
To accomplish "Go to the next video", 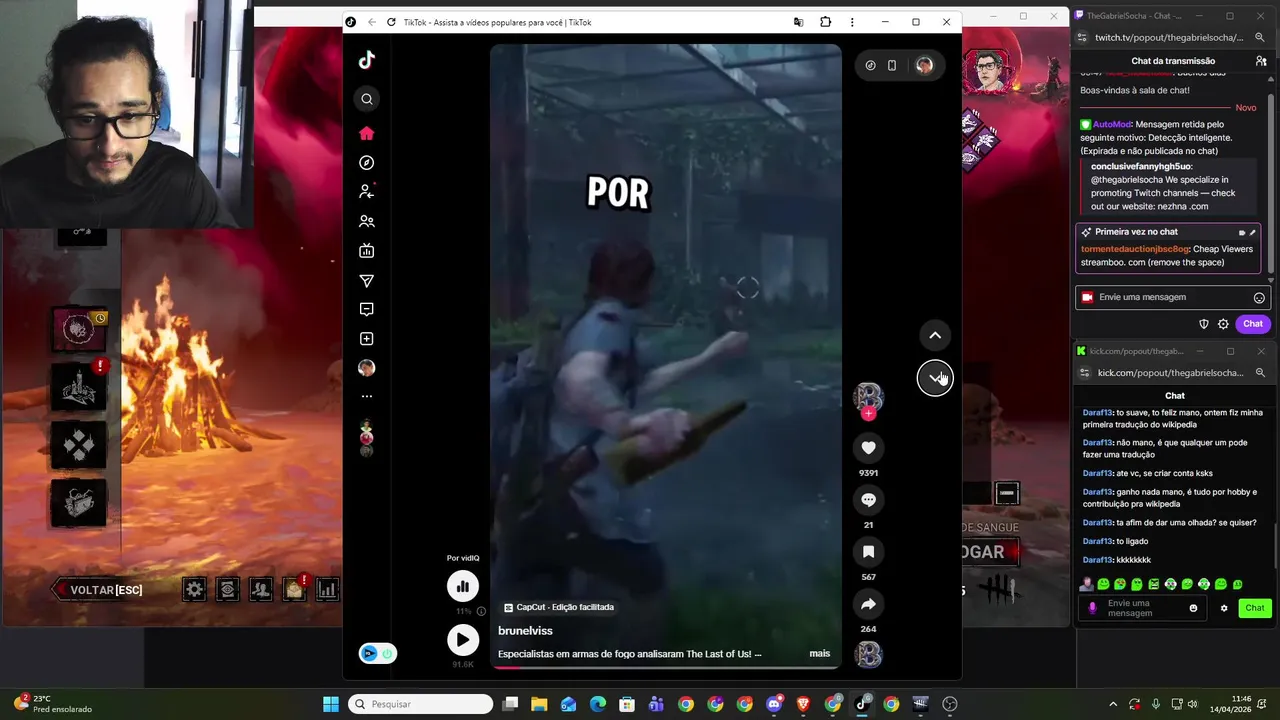I will click(935, 377).
